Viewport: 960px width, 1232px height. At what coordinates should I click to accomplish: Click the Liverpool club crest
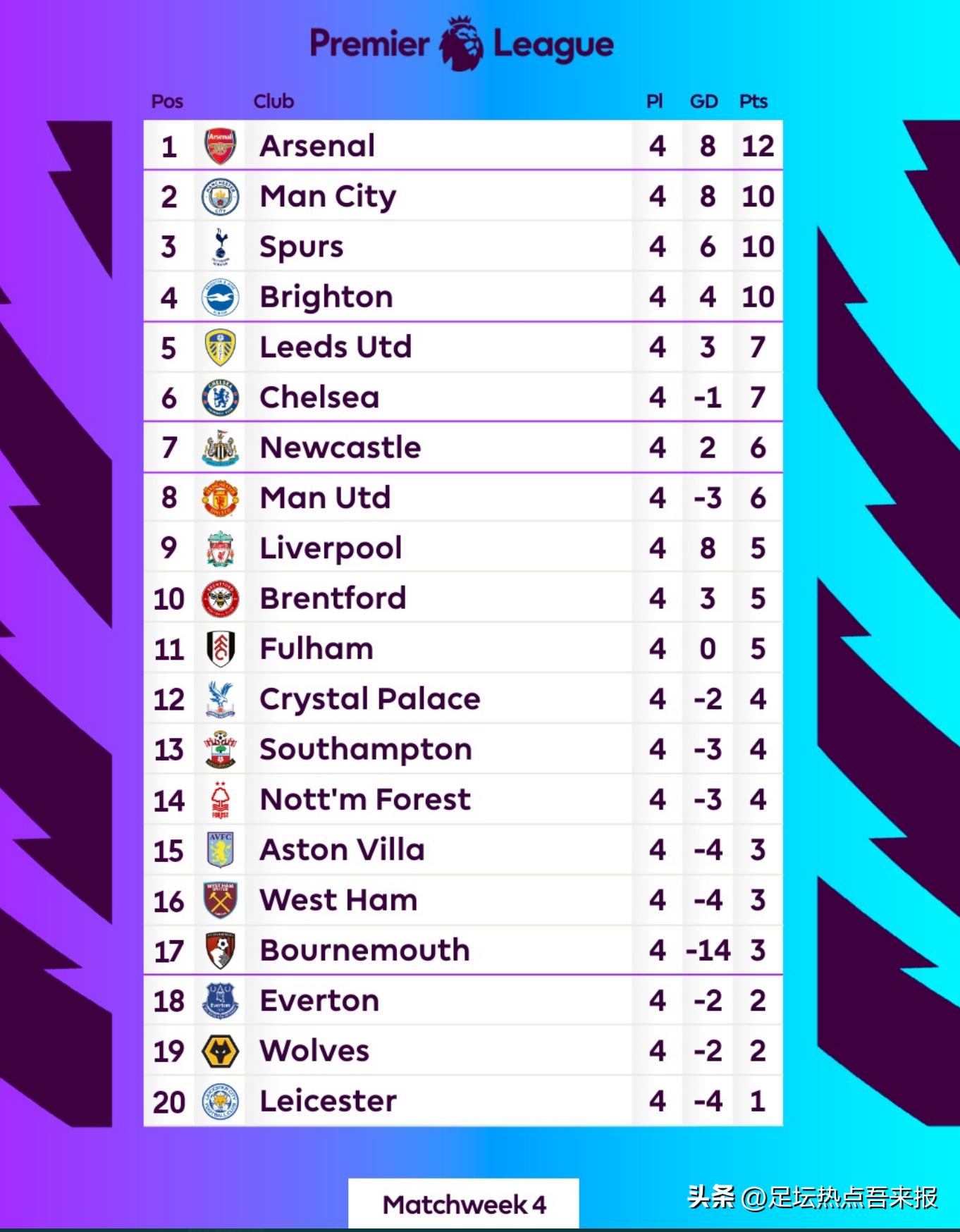pos(220,548)
